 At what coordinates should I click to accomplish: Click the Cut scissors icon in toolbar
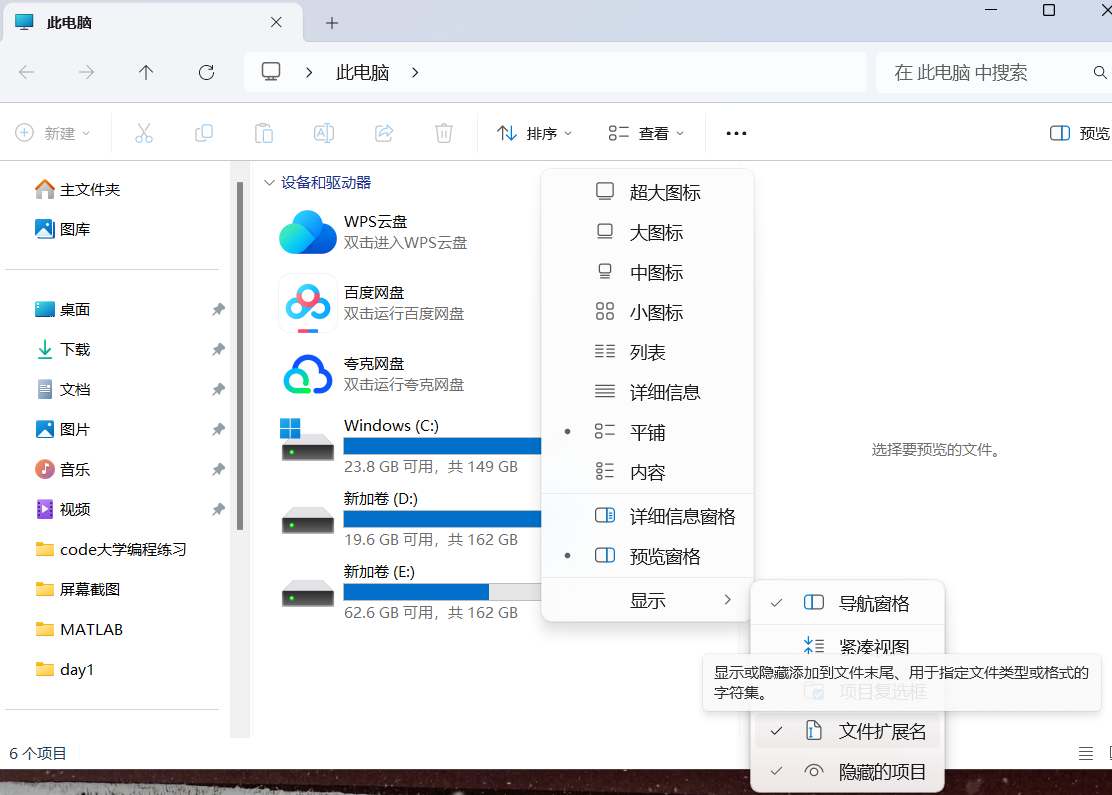pyautogui.click(x=144, y=133)
